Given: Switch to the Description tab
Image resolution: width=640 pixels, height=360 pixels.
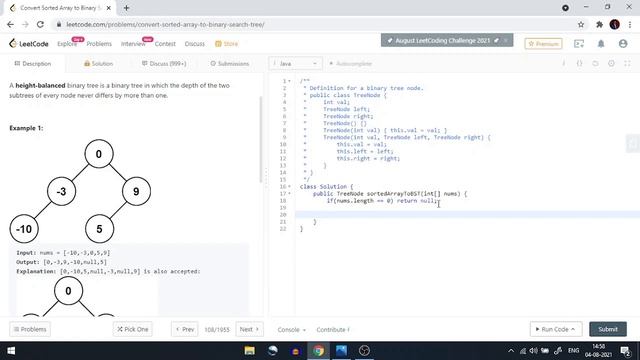Looking at the screenshot, I should [33, 64].
